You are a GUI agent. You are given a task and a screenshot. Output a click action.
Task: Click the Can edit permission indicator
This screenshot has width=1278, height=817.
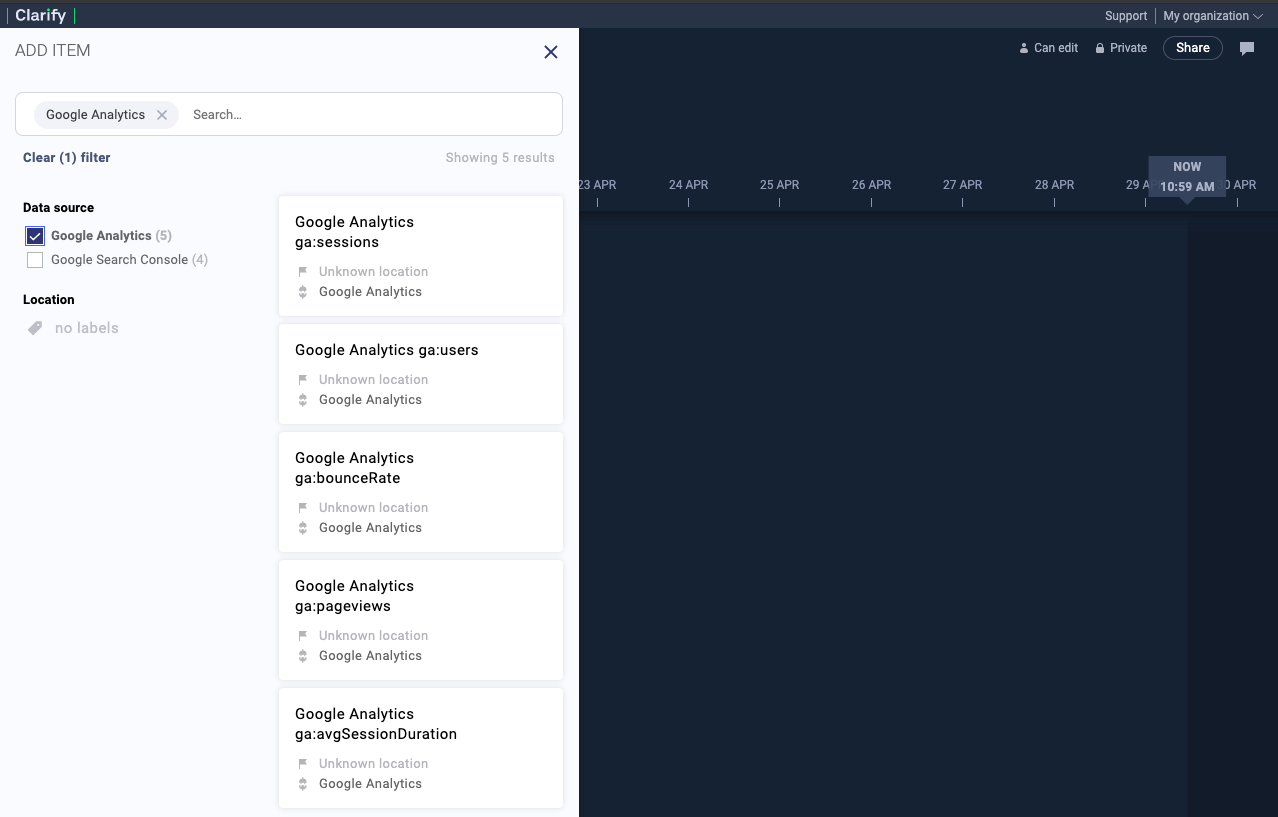point(1048,48)
